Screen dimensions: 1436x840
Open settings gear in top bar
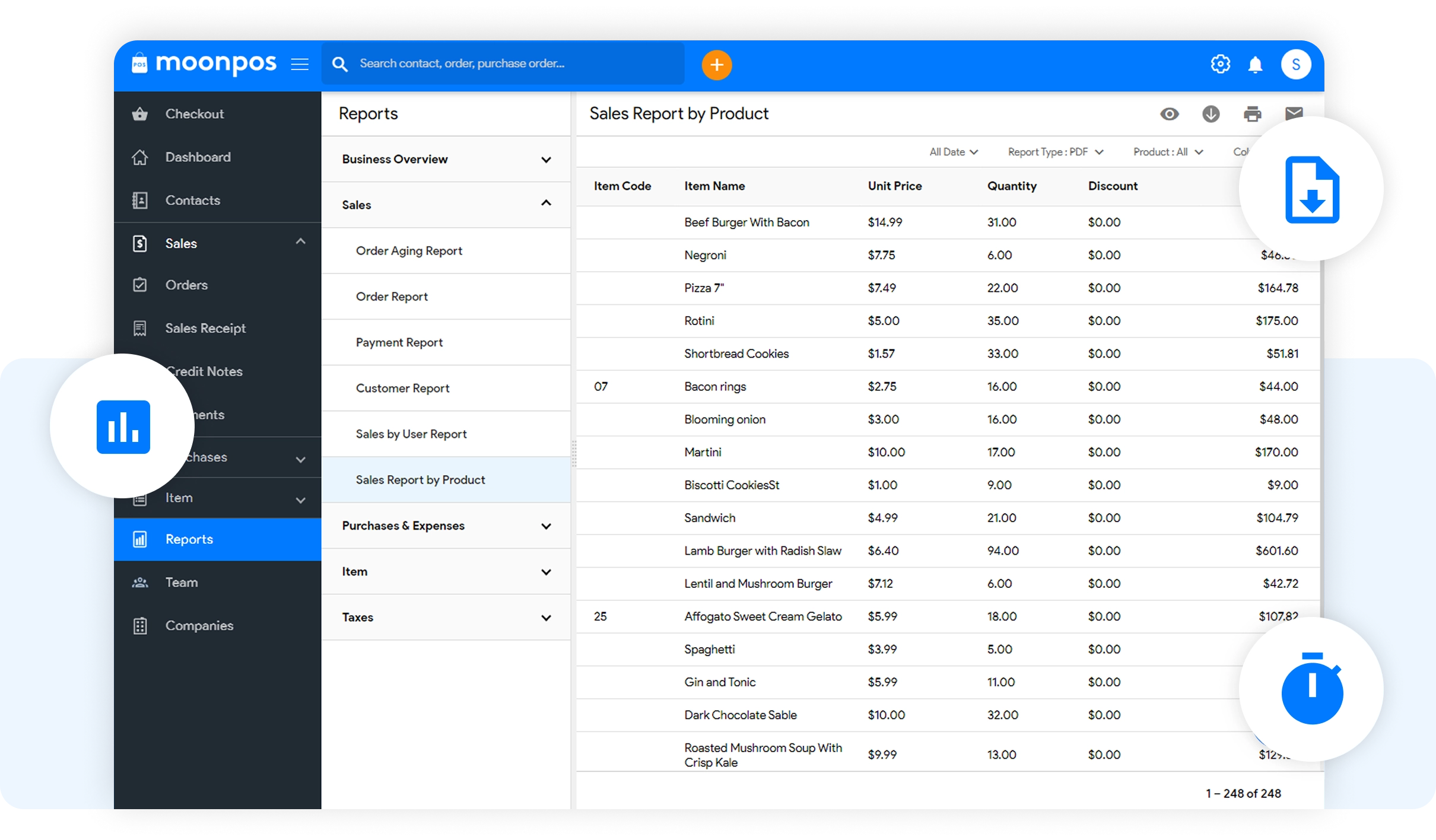pos(1220,64)
